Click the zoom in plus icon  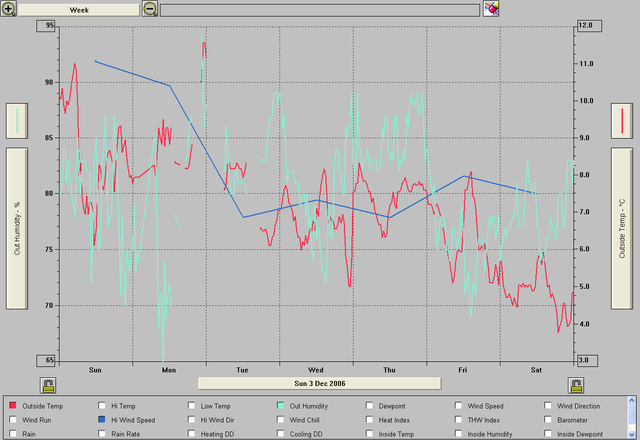pos(9,8)
